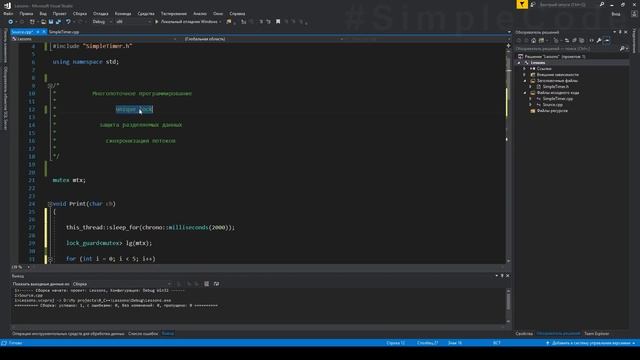
Task: Click the Forward icon in Solution Explorer
Action: tap(526, 40)
